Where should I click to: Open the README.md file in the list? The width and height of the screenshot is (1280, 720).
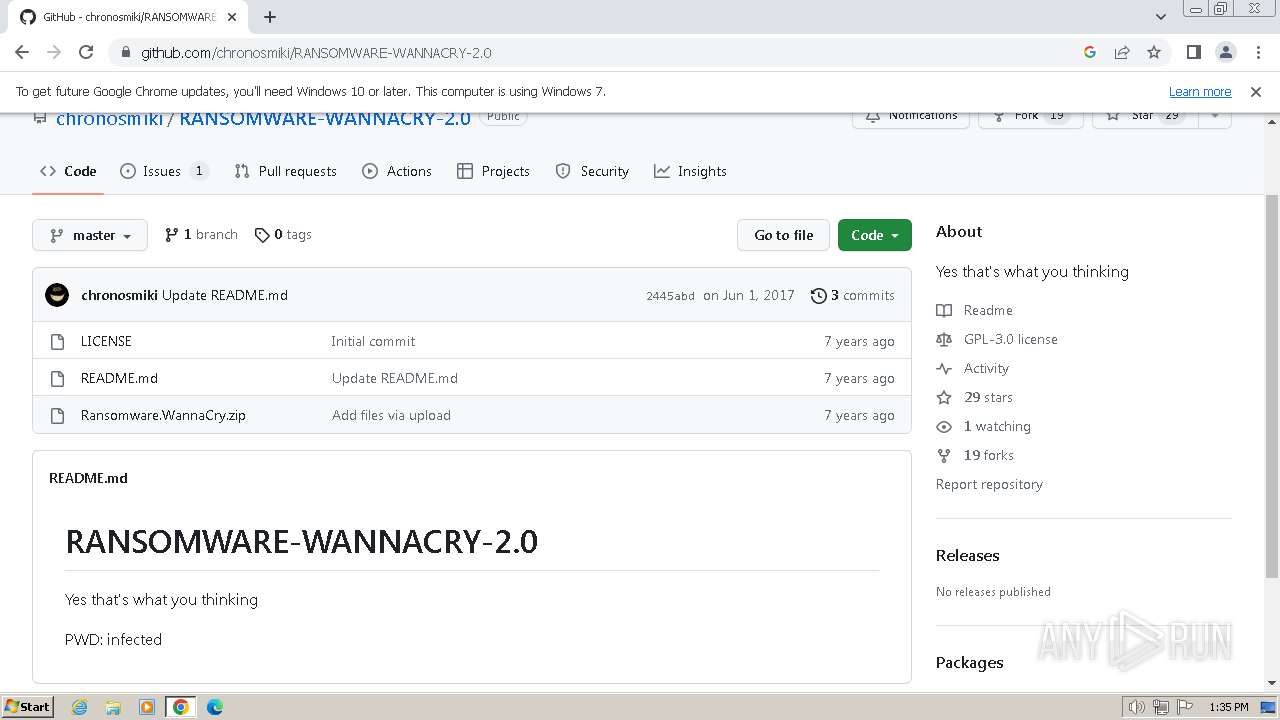tap(119, 378)
